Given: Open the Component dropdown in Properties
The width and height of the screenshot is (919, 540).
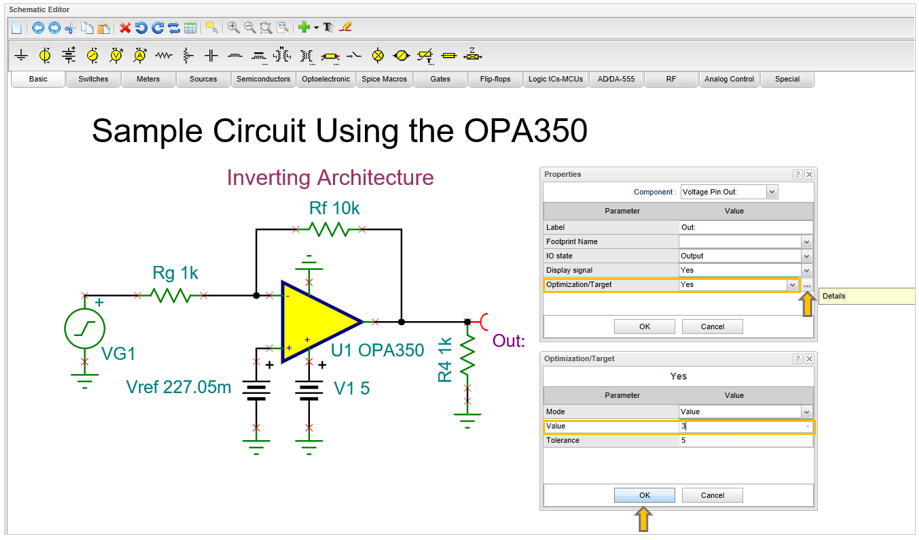Looking at the screenshot, I should (772, 192).
